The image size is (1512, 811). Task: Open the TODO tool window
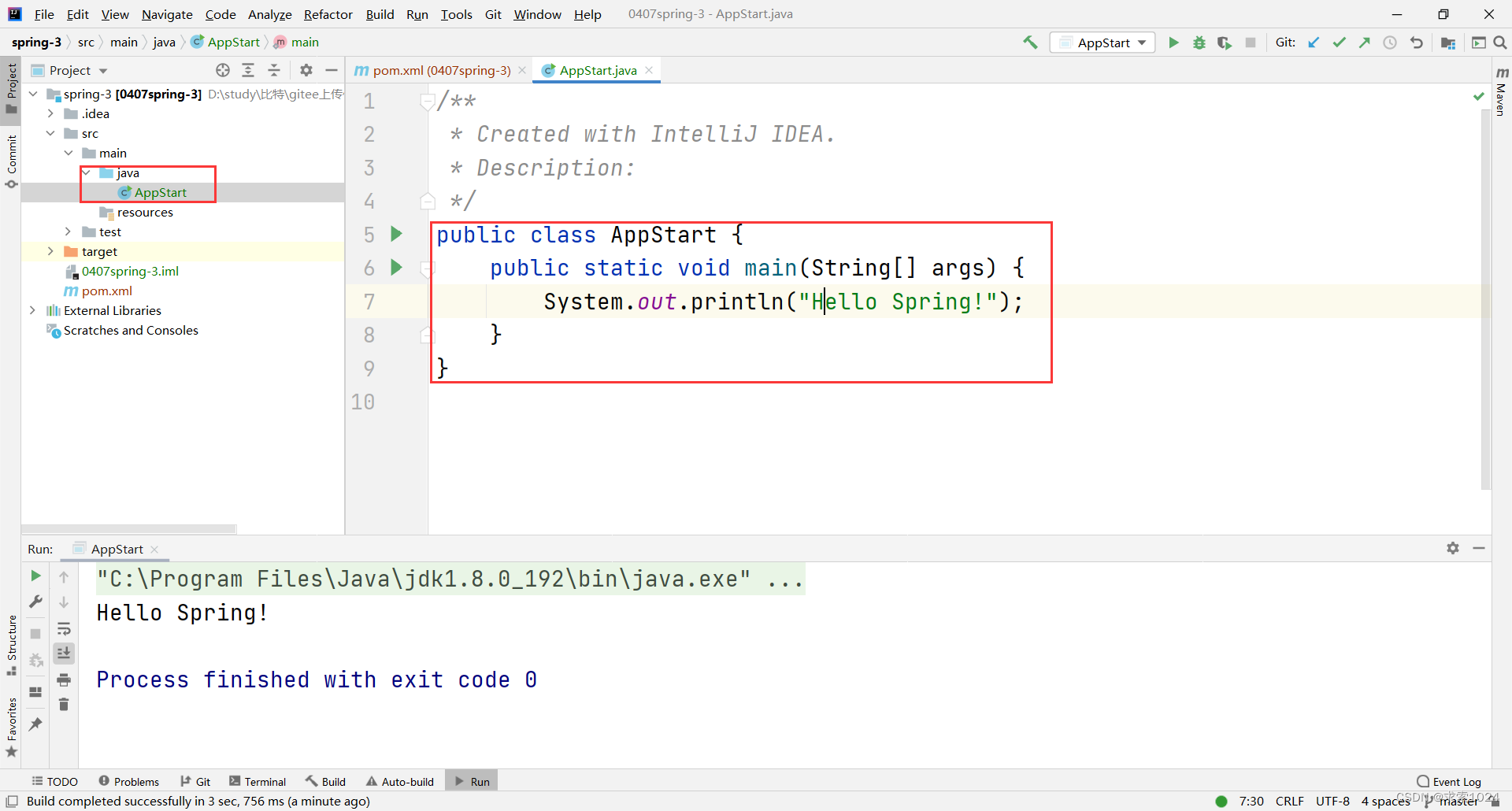[x=55, y=781]
